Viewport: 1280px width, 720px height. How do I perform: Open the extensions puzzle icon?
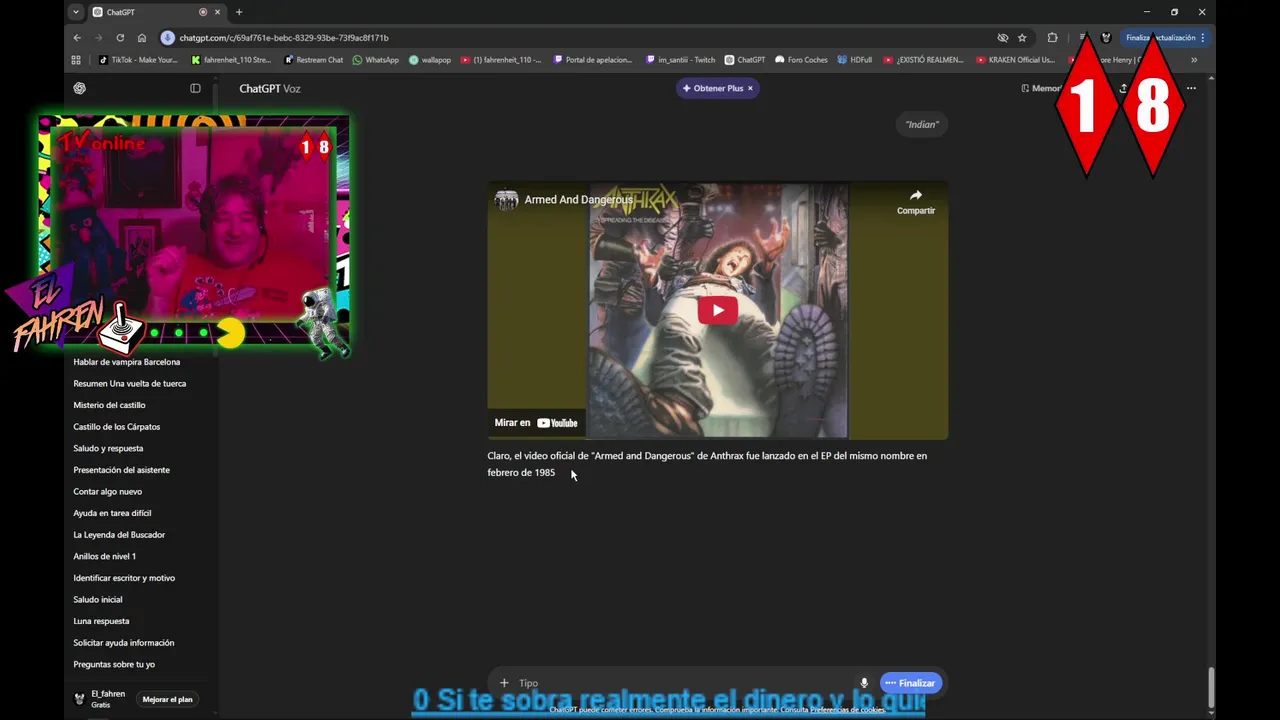(x=1052, y=38)
